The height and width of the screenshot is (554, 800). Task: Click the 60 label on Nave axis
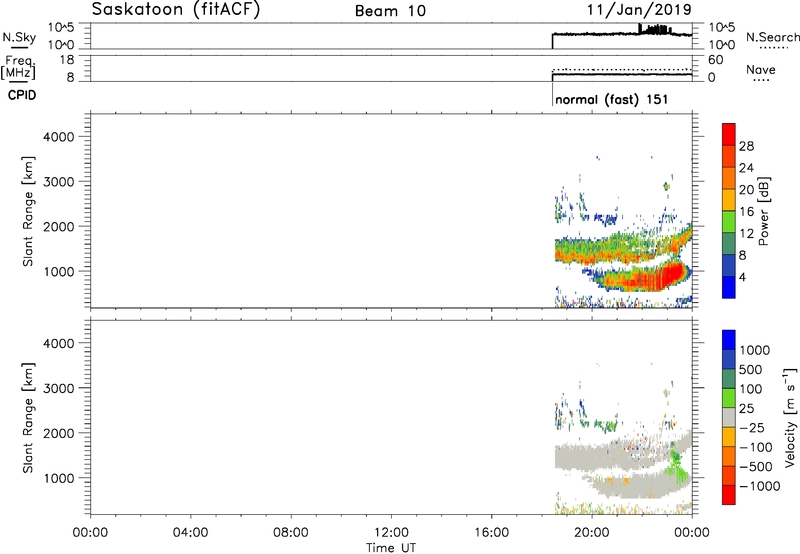point(715,60)
